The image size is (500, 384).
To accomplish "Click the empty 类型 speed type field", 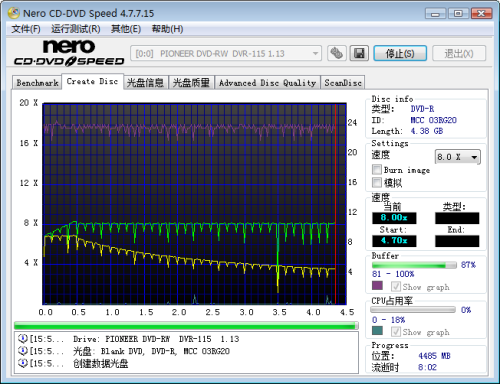I will click(457, 218).
